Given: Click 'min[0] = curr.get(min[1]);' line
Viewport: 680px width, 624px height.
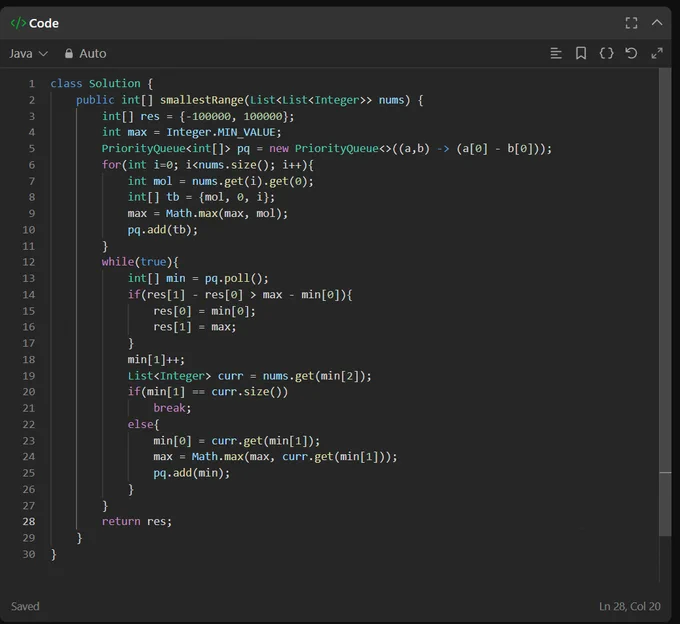Looking at the screenshot, I should [x=236, y=441].
